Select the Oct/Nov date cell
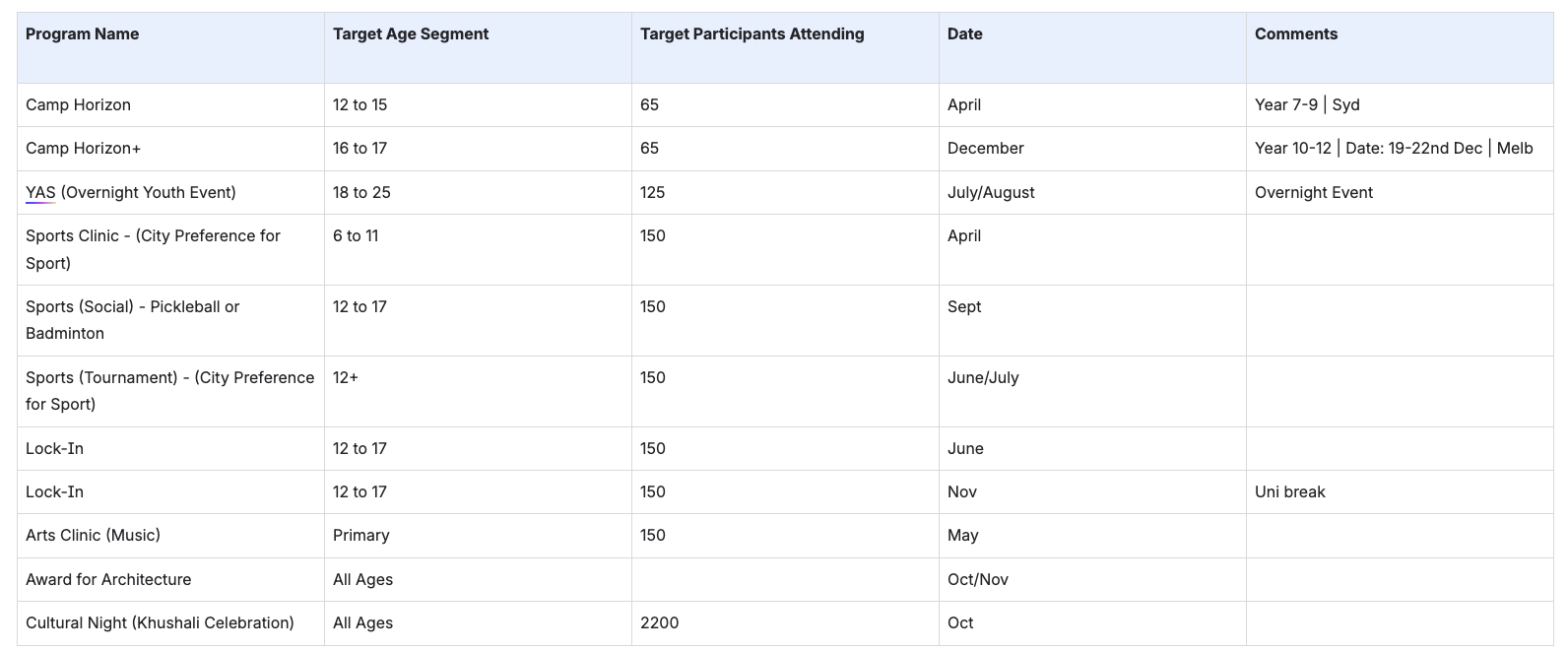This screenshot has height=651, width=1568. (x=977, y=580)
